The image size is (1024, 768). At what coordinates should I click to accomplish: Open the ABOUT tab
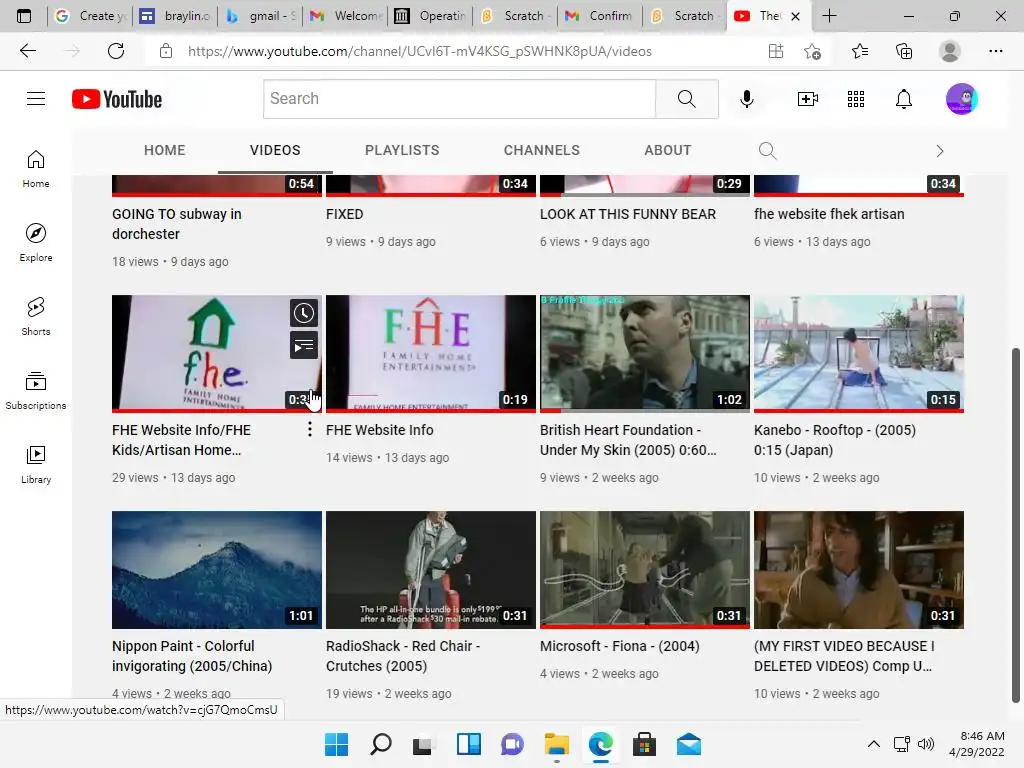(x=667, y=150)
